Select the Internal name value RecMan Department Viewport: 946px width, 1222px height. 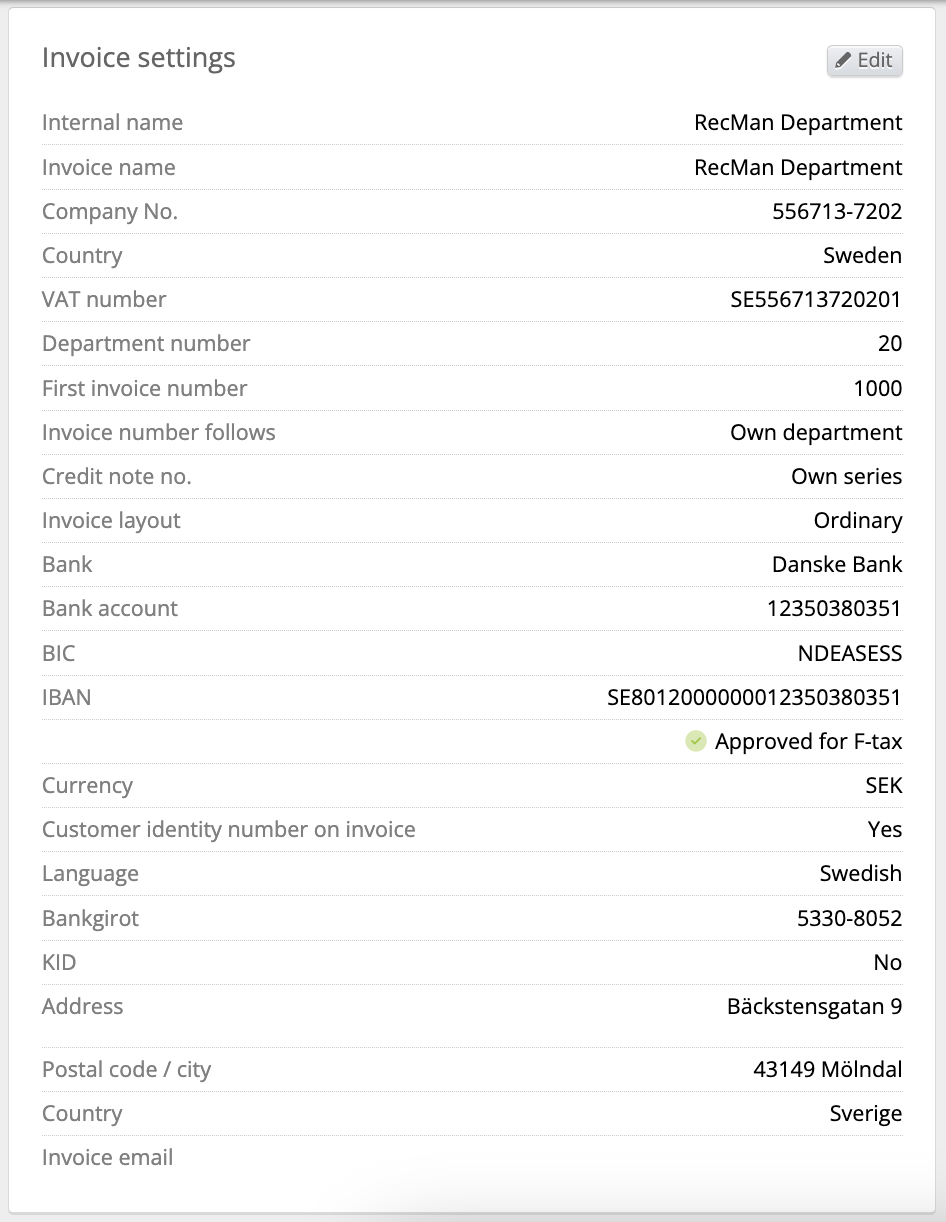tap(798, 123)
